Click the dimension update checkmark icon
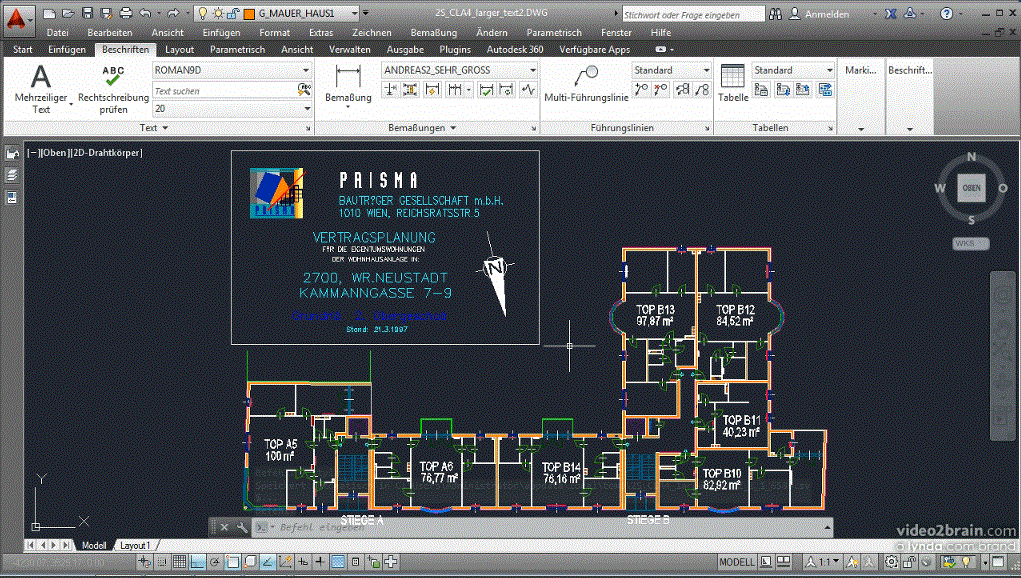 pyautogui.click(x=485, y=90)
